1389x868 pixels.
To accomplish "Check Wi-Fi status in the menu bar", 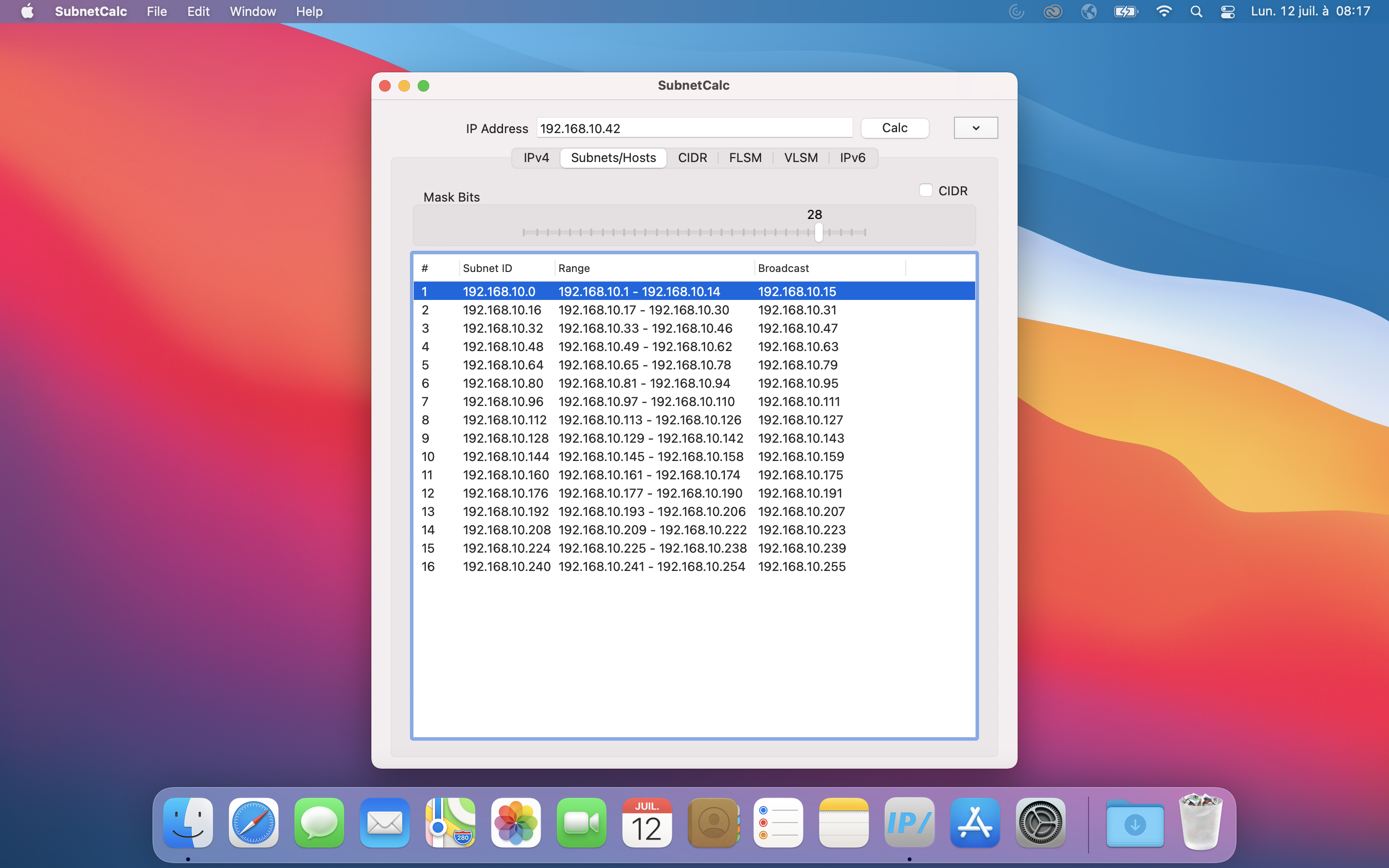I will (1164, 12).
